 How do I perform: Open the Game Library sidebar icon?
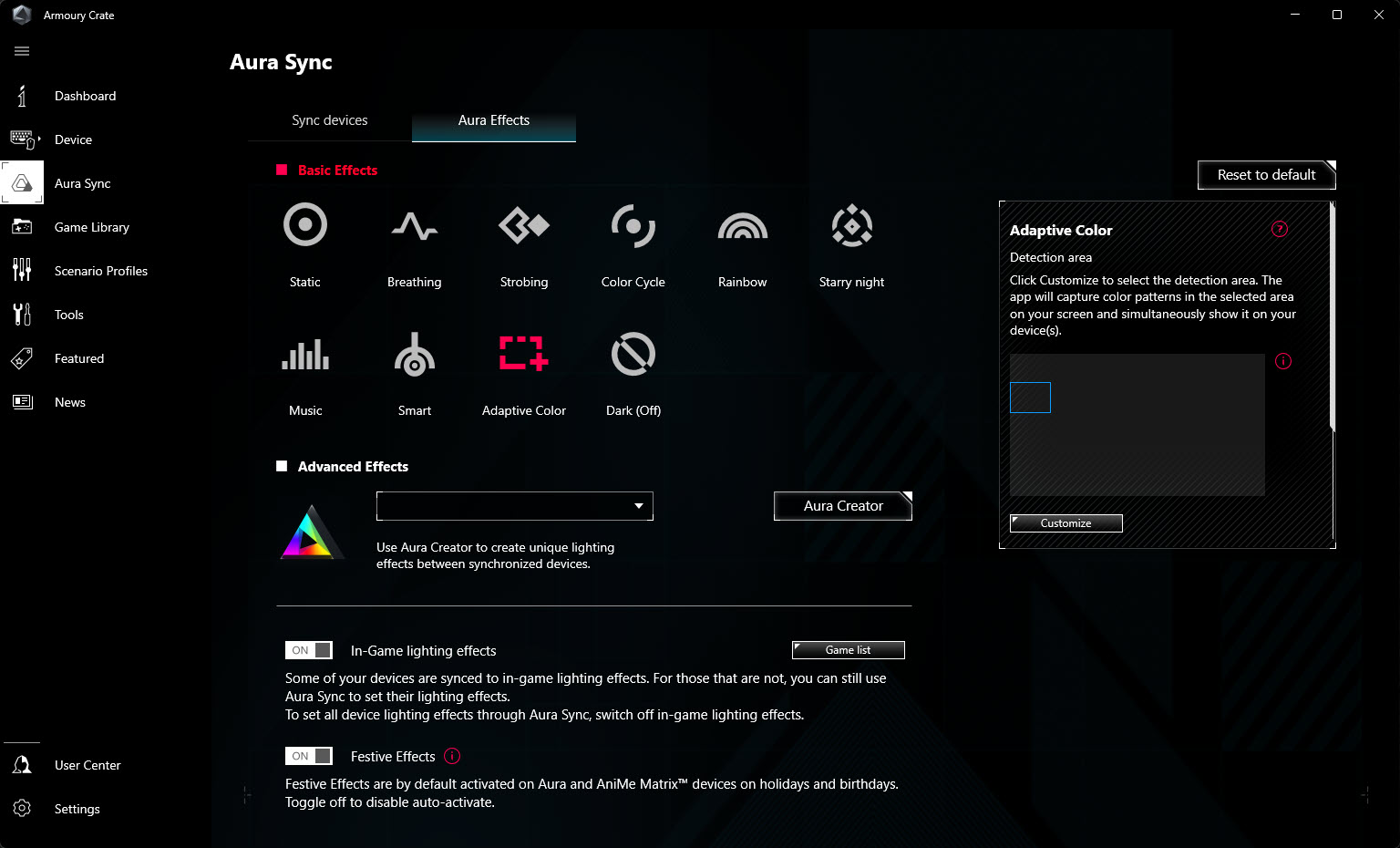22,227
